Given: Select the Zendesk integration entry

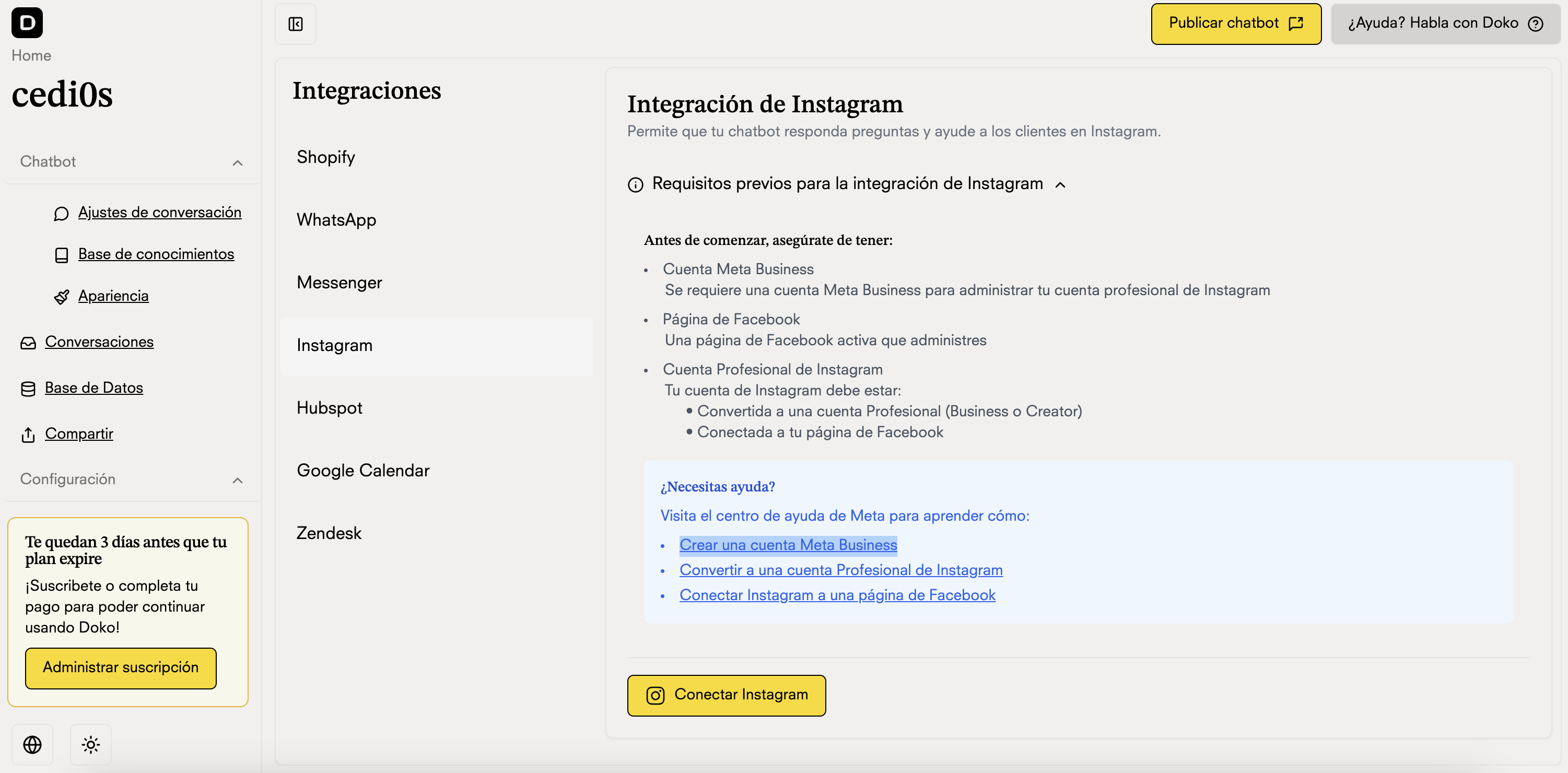Looking at the screenshot, I should (329, 533).
